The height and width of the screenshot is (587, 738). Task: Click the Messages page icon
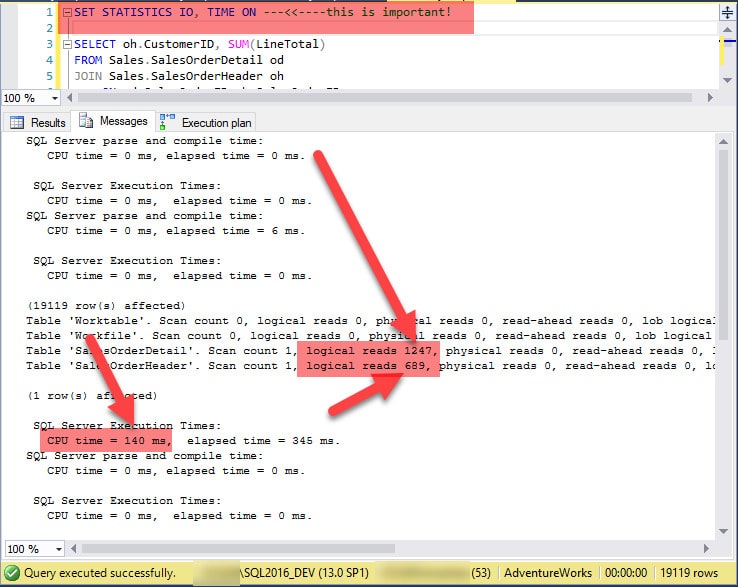[86, 121]
